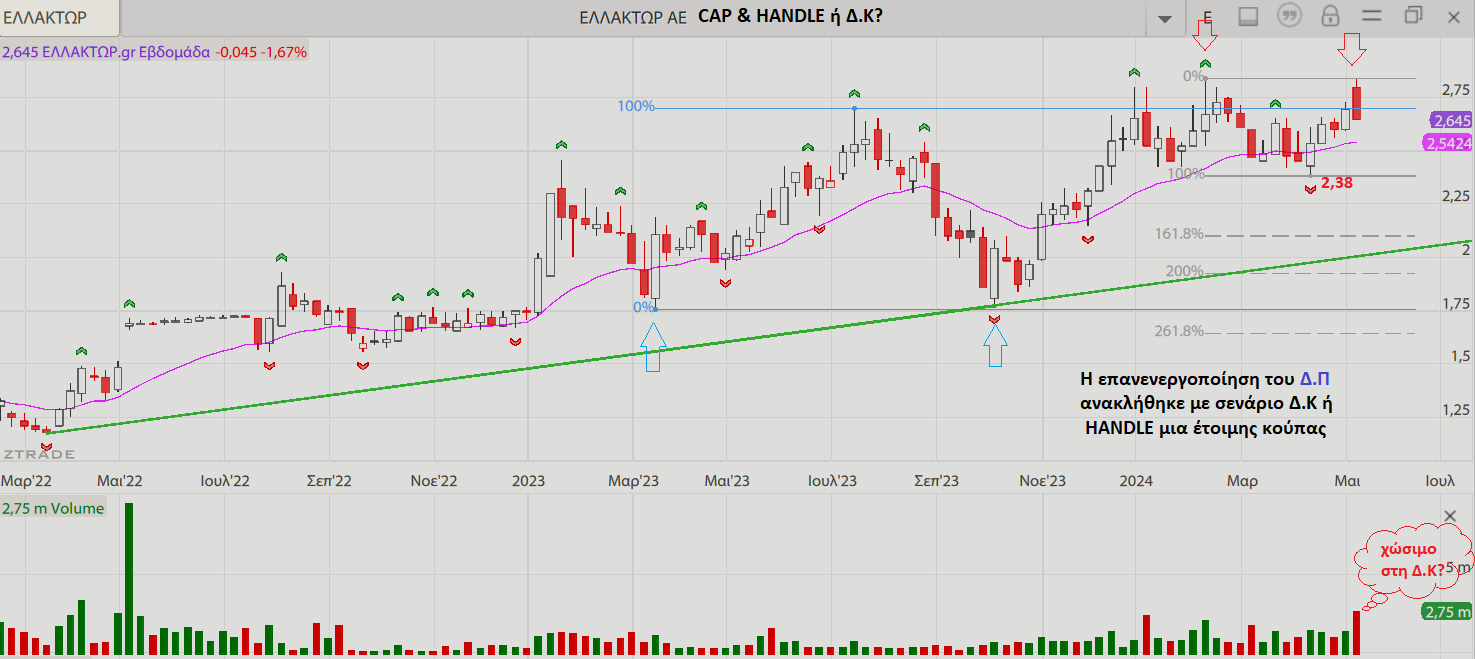This screenshot has width=1475, height=659.
Task: Click the Μαρ'22 date label
Action: tap(26, 481)
